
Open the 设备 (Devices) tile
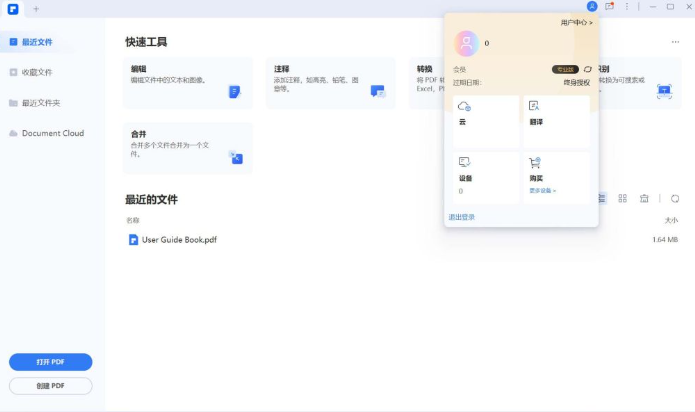point(486,176)
